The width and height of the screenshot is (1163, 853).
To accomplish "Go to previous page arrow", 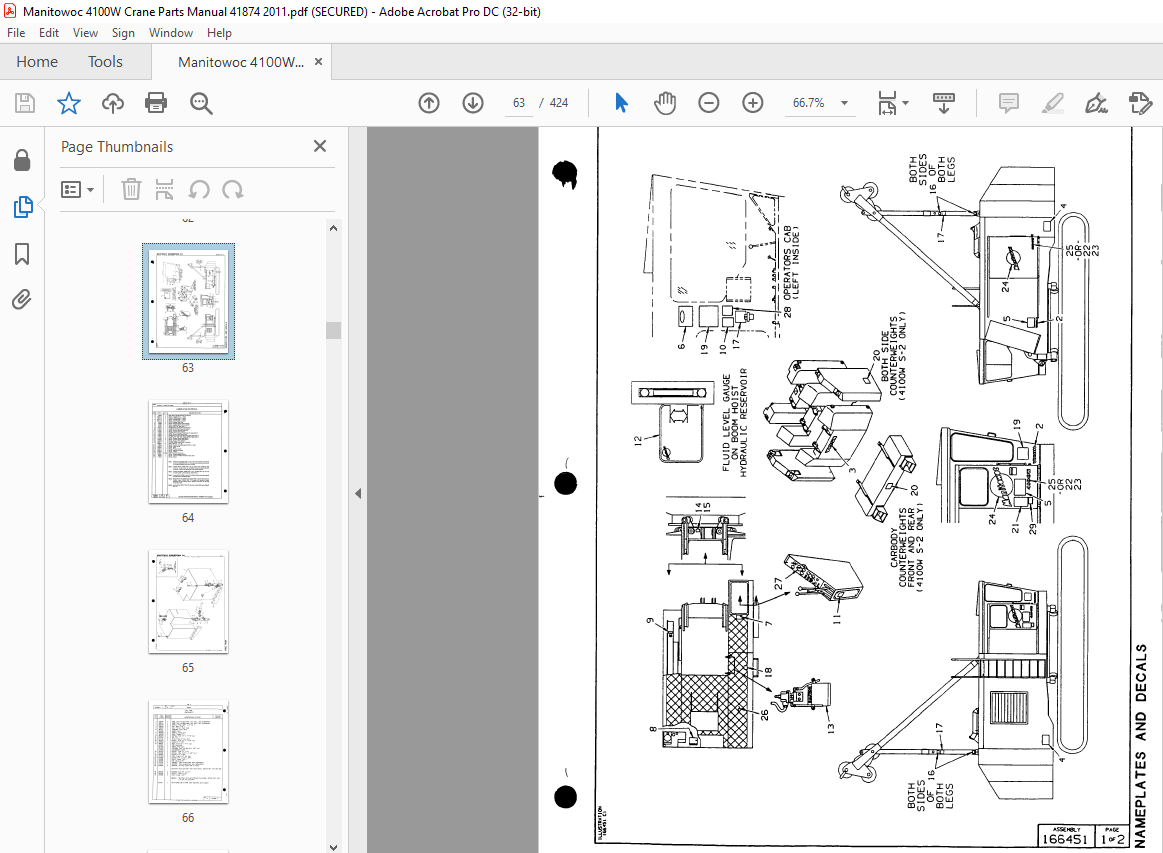I will click(x=429, y=103).
